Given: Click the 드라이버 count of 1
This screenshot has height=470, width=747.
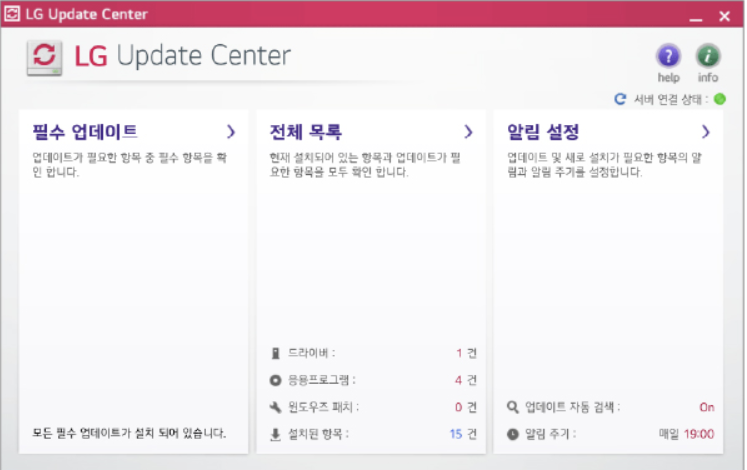Looking at the screenshot, I should pos(459,353).
